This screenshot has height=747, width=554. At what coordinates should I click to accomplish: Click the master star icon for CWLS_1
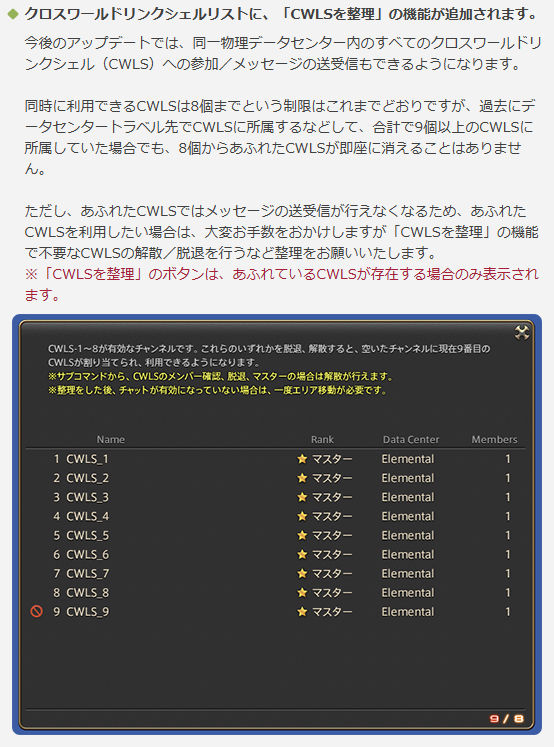(302, 459)
